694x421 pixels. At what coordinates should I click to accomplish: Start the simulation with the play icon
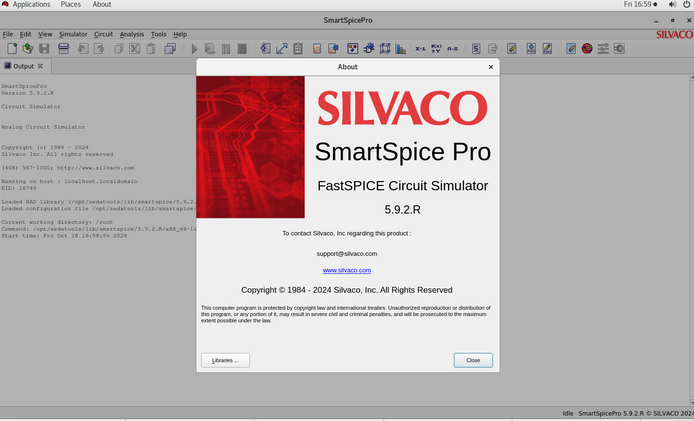[194, 49]
